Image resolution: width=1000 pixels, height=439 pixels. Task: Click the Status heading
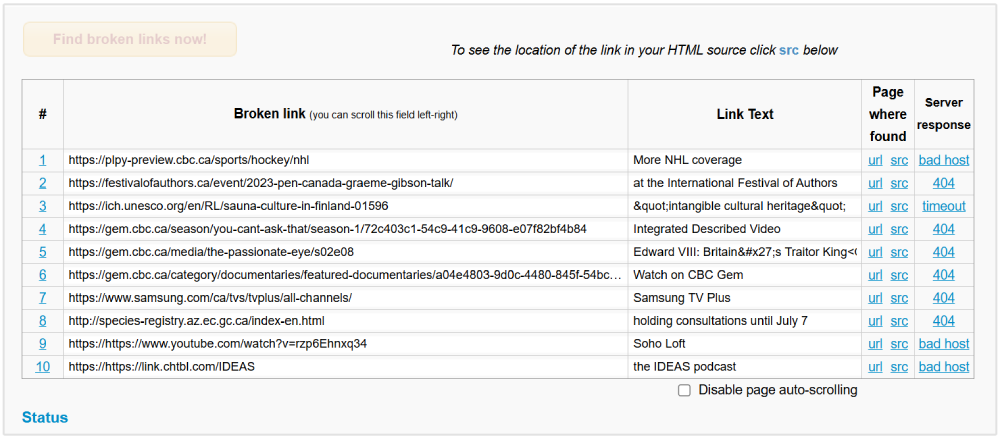click(x=45, y=417)
